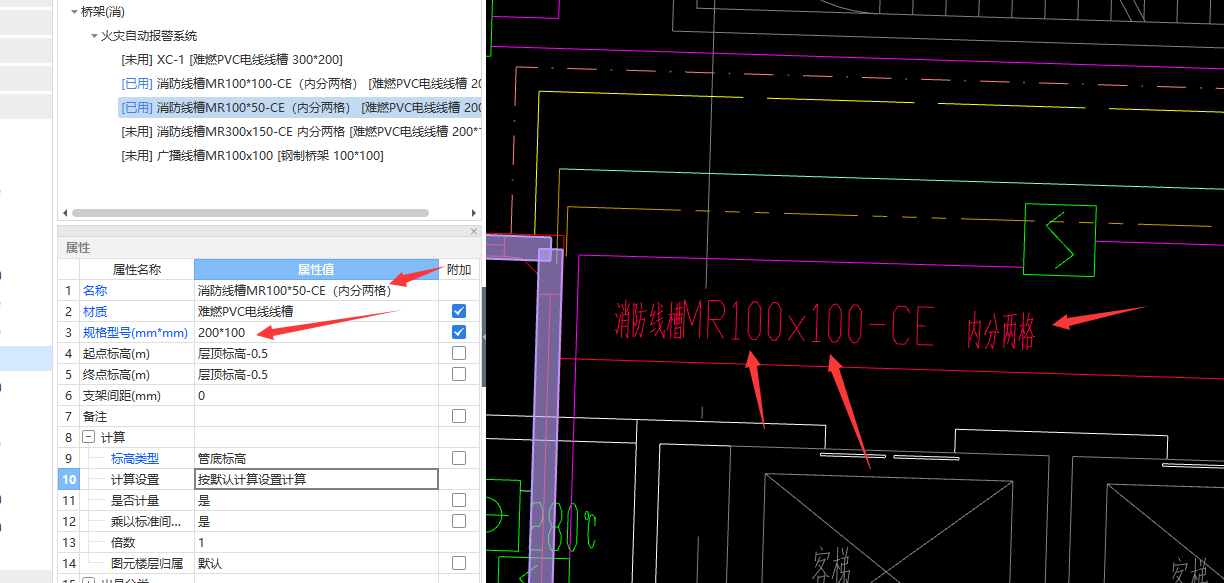The width and height of the screenshot is (1224, 583).
Task: Collapse the 计算 property group
Action: point(88,437)
